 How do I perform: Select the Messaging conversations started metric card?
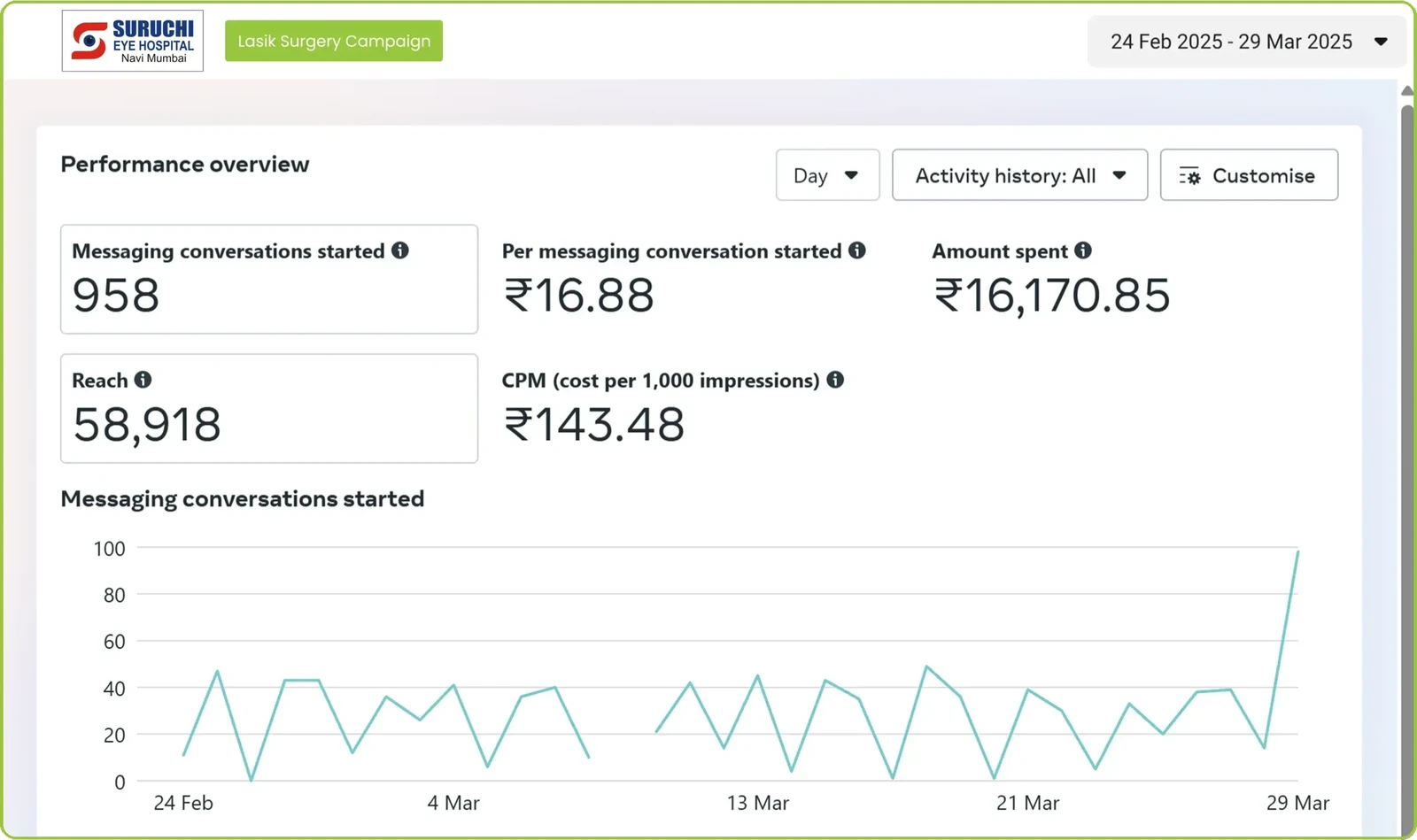click(269, 279)
